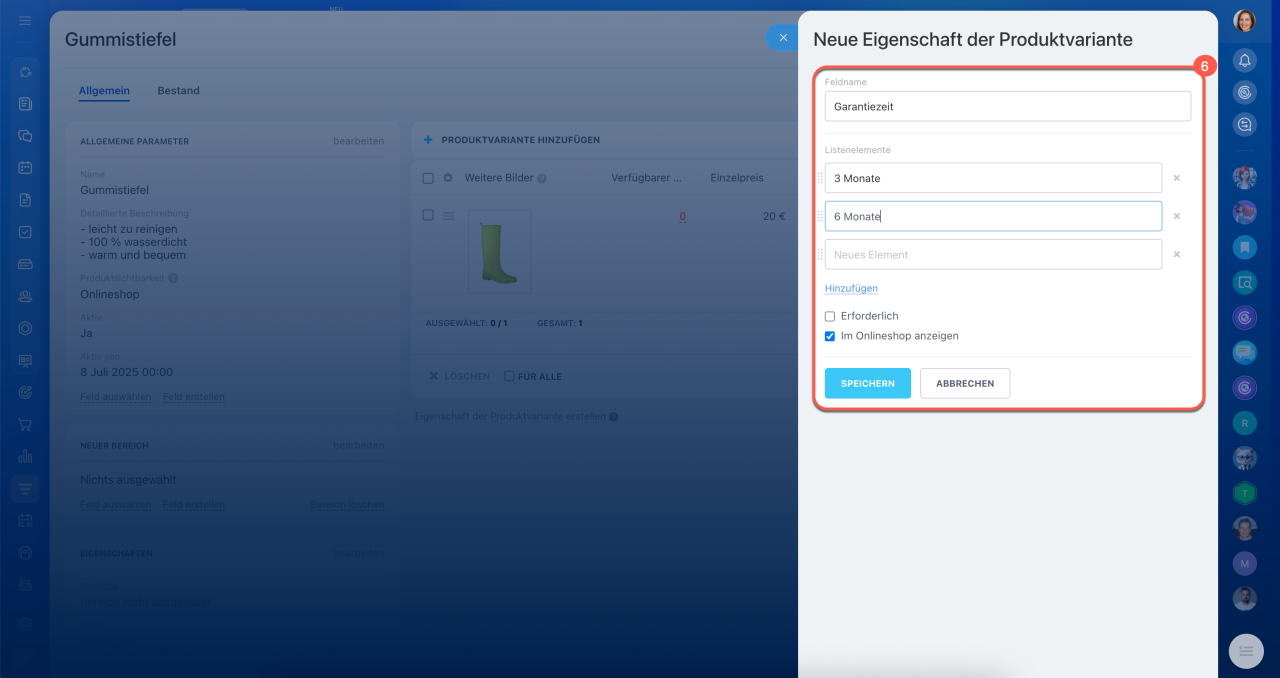
Task: Open the product variant row actions menu
Action: pyautogui.click(x=449, y=216)
